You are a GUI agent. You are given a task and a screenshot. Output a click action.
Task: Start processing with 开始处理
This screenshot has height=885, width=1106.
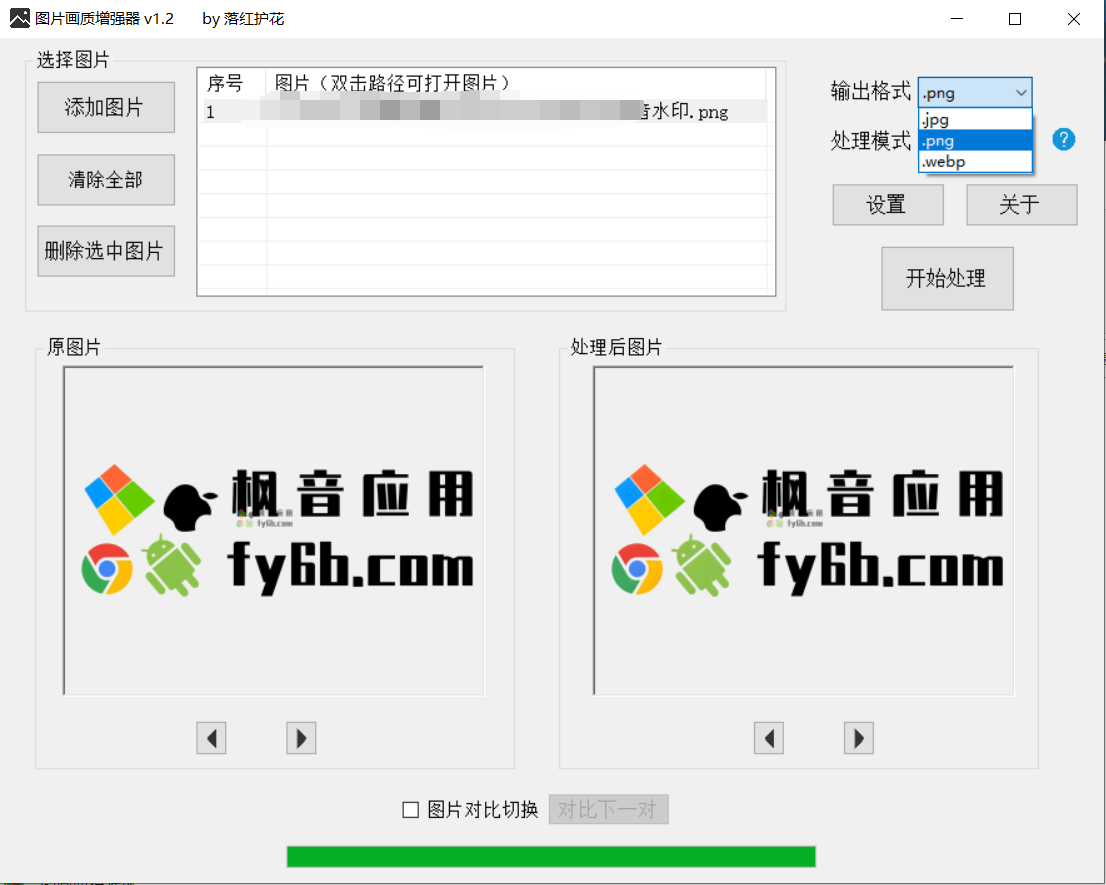[x=947, y=279]
